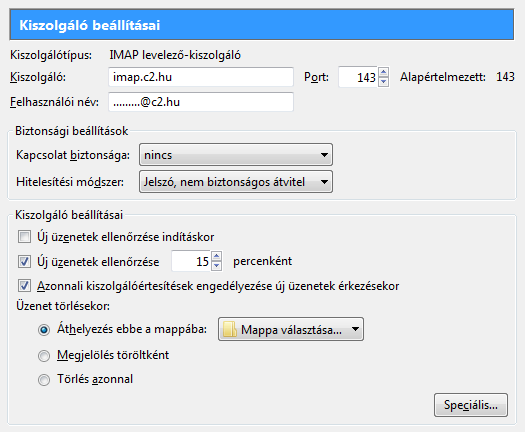Click into Kiszolgáló field with imap.c2.hu
Image resolution: width=525 pixels, height=432 pixels.
point(201,77)
